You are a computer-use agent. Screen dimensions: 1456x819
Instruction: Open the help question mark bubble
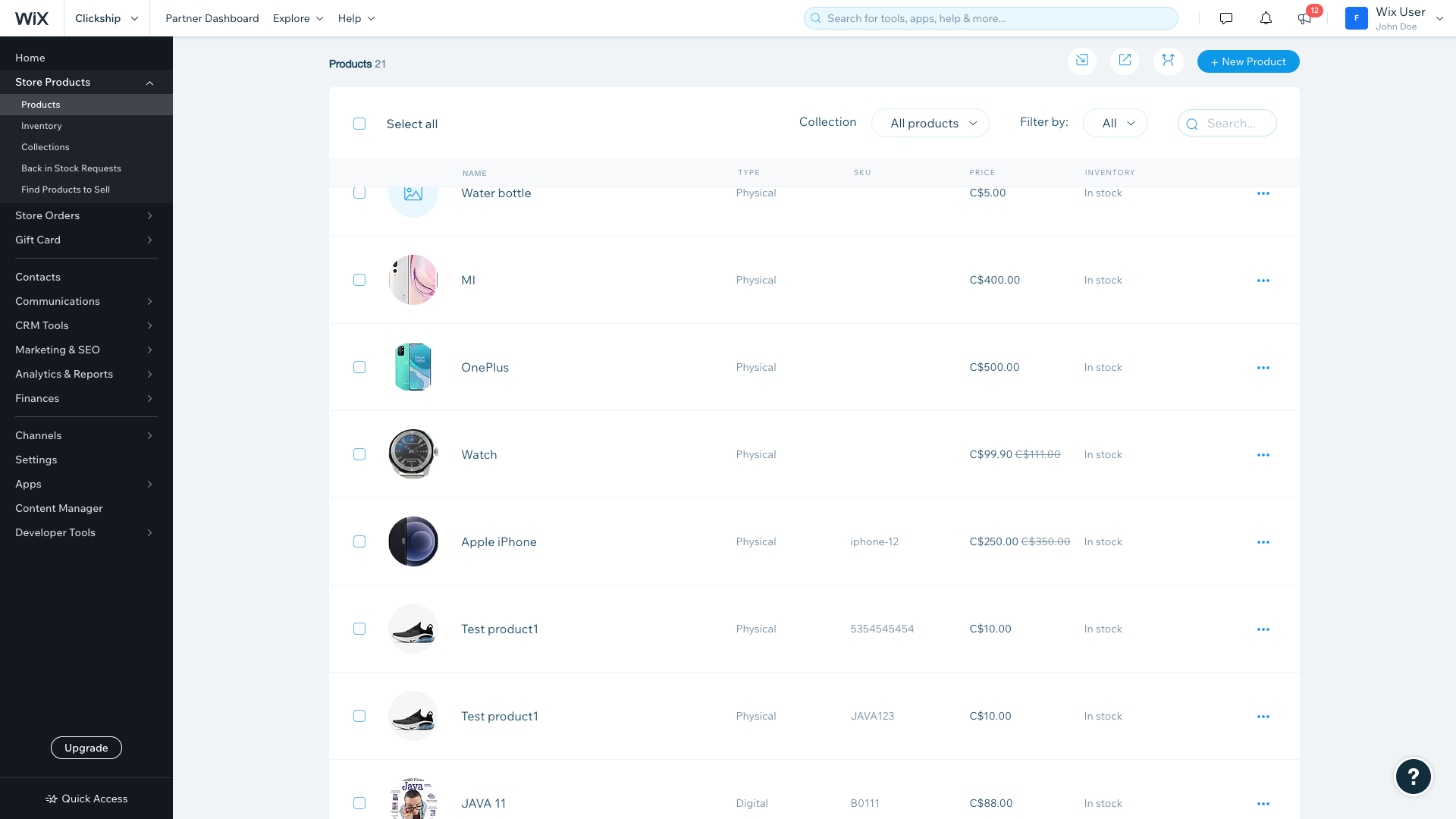(1414, 777)
